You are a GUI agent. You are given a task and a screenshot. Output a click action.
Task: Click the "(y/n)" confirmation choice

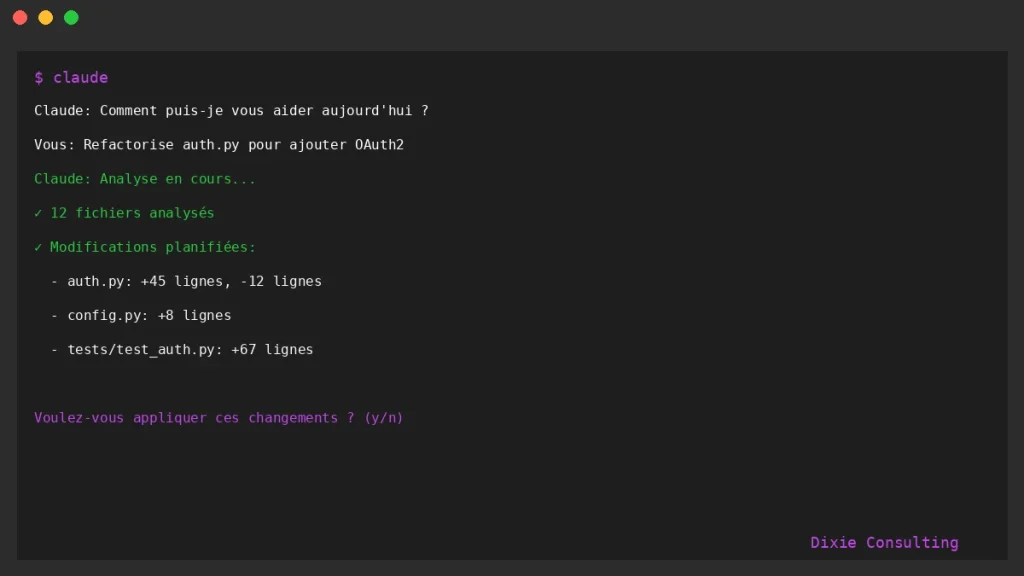pyautogui.click(x=383, y=418)
